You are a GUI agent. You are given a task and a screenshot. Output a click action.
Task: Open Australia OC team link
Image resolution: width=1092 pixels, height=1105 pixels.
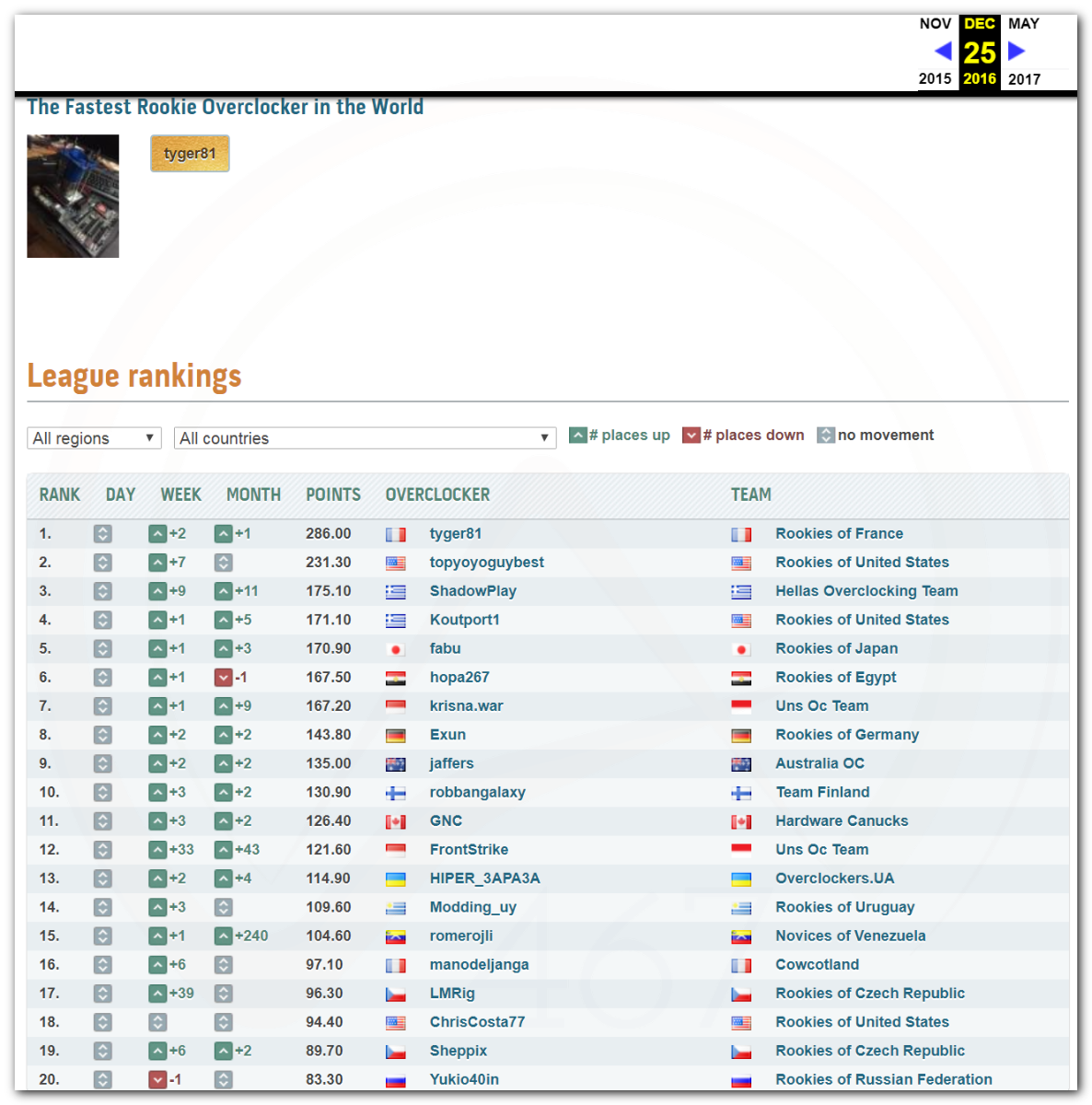click(820, 763)
